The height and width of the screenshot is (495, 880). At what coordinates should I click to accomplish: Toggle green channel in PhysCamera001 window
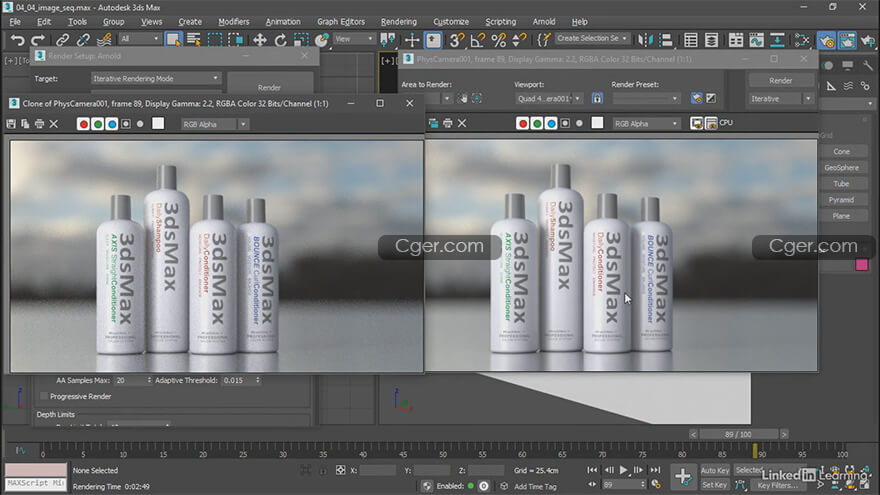click(x=537, y=123)
